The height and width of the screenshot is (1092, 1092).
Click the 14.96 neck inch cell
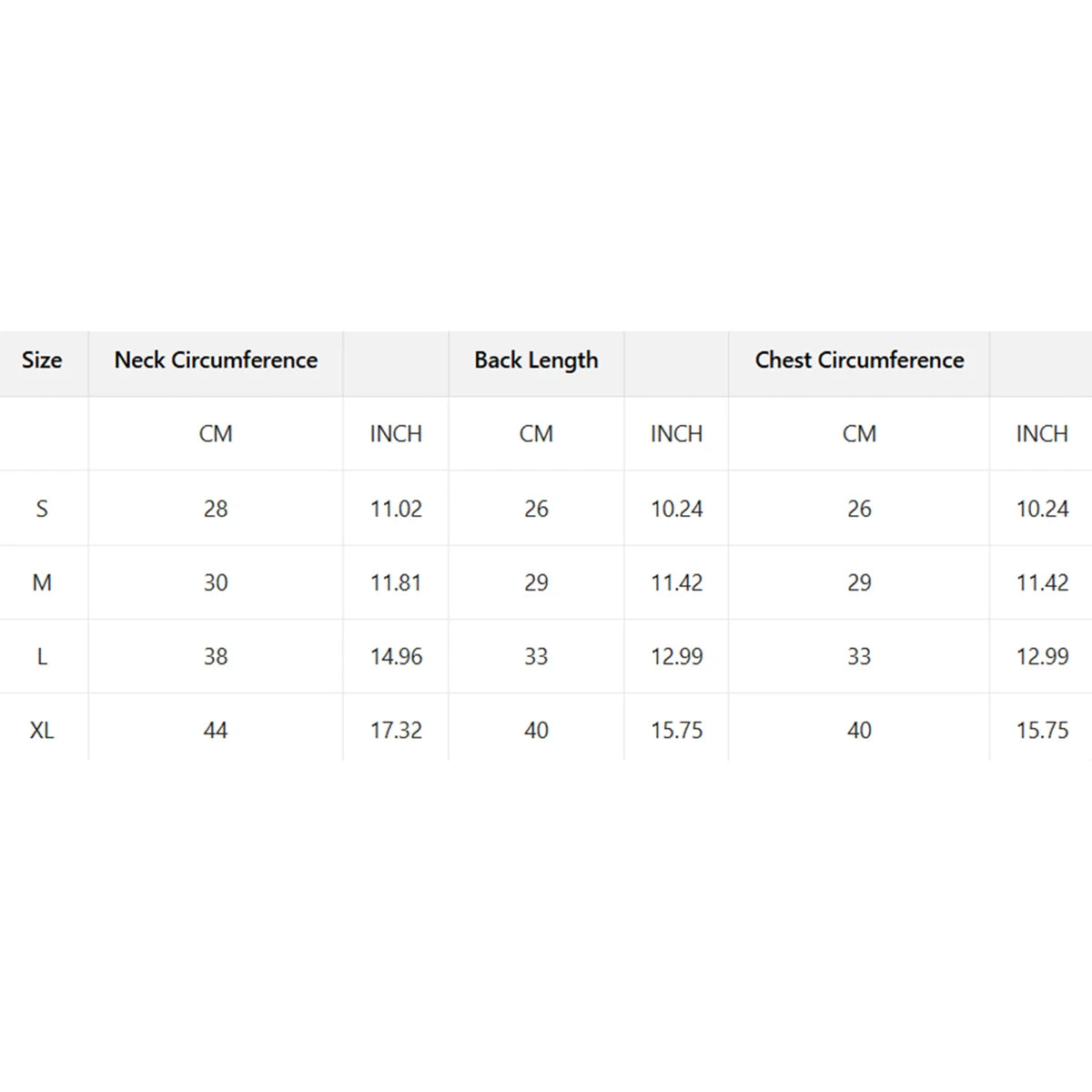click(396, 656)
